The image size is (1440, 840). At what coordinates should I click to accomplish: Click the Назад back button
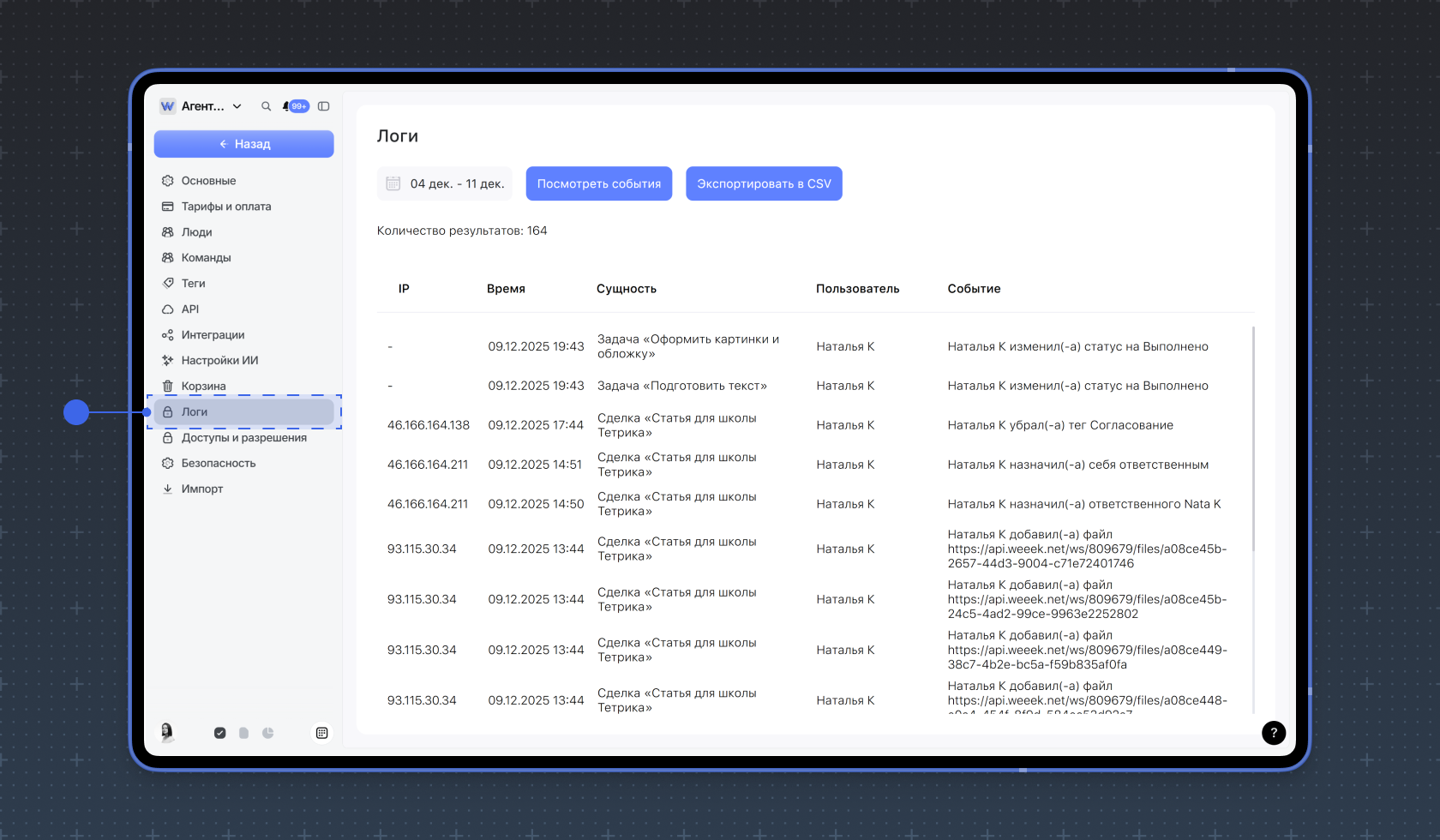pyautogui.click(x=243, y=144)
